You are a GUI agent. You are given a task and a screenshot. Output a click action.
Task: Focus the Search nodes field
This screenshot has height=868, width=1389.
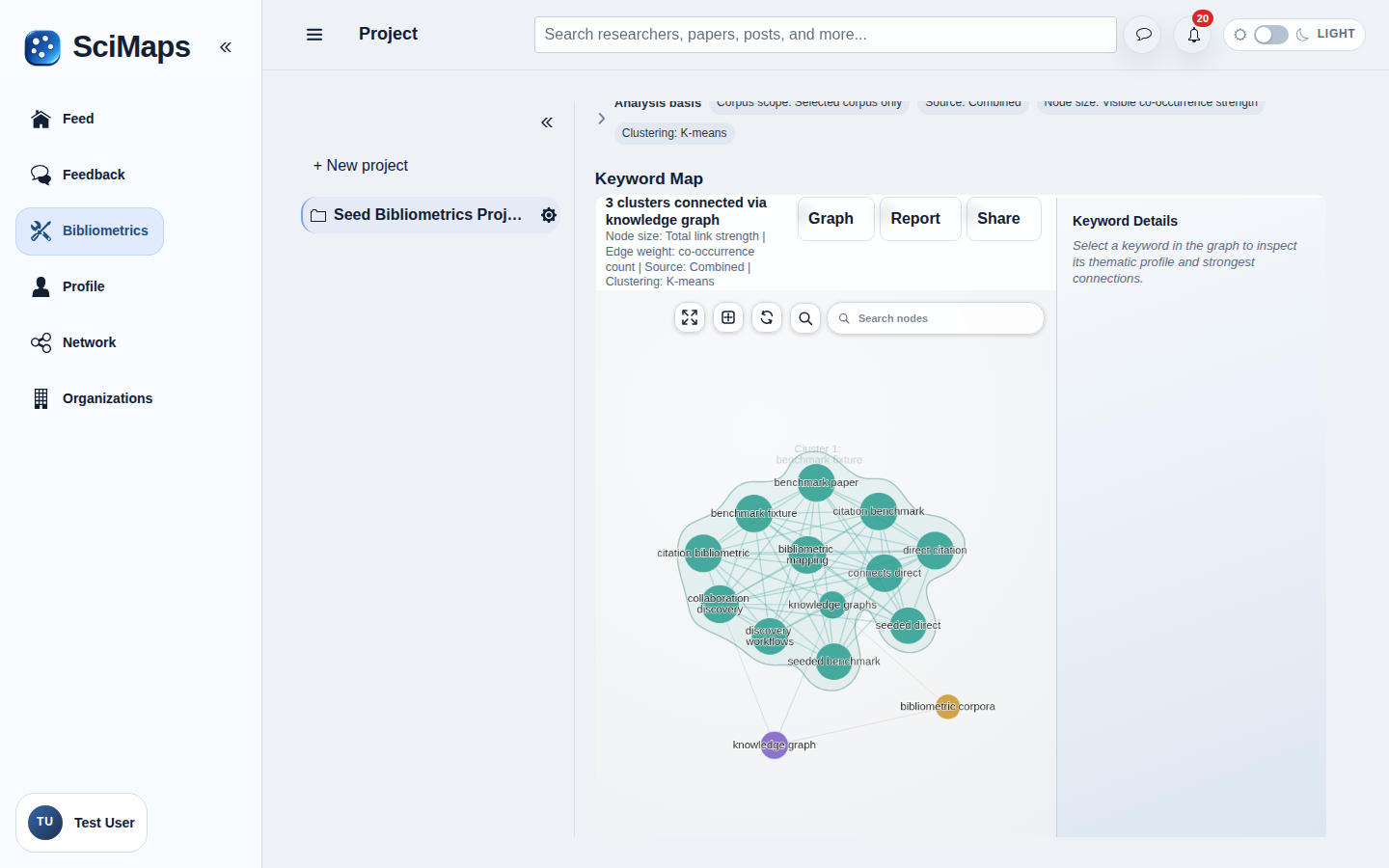point(936,318)
